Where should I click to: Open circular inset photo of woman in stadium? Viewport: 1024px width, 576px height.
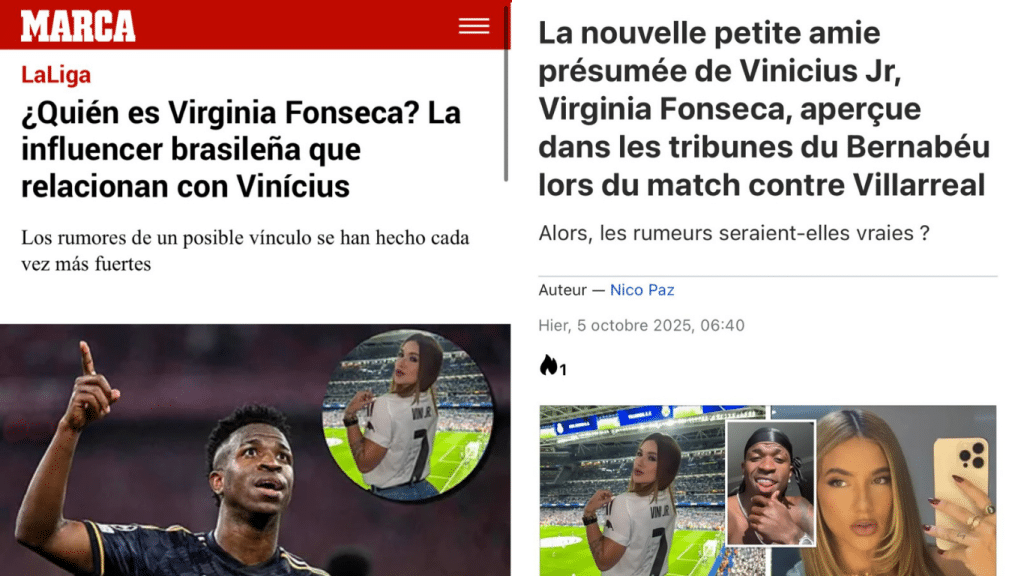coord(408,415)
